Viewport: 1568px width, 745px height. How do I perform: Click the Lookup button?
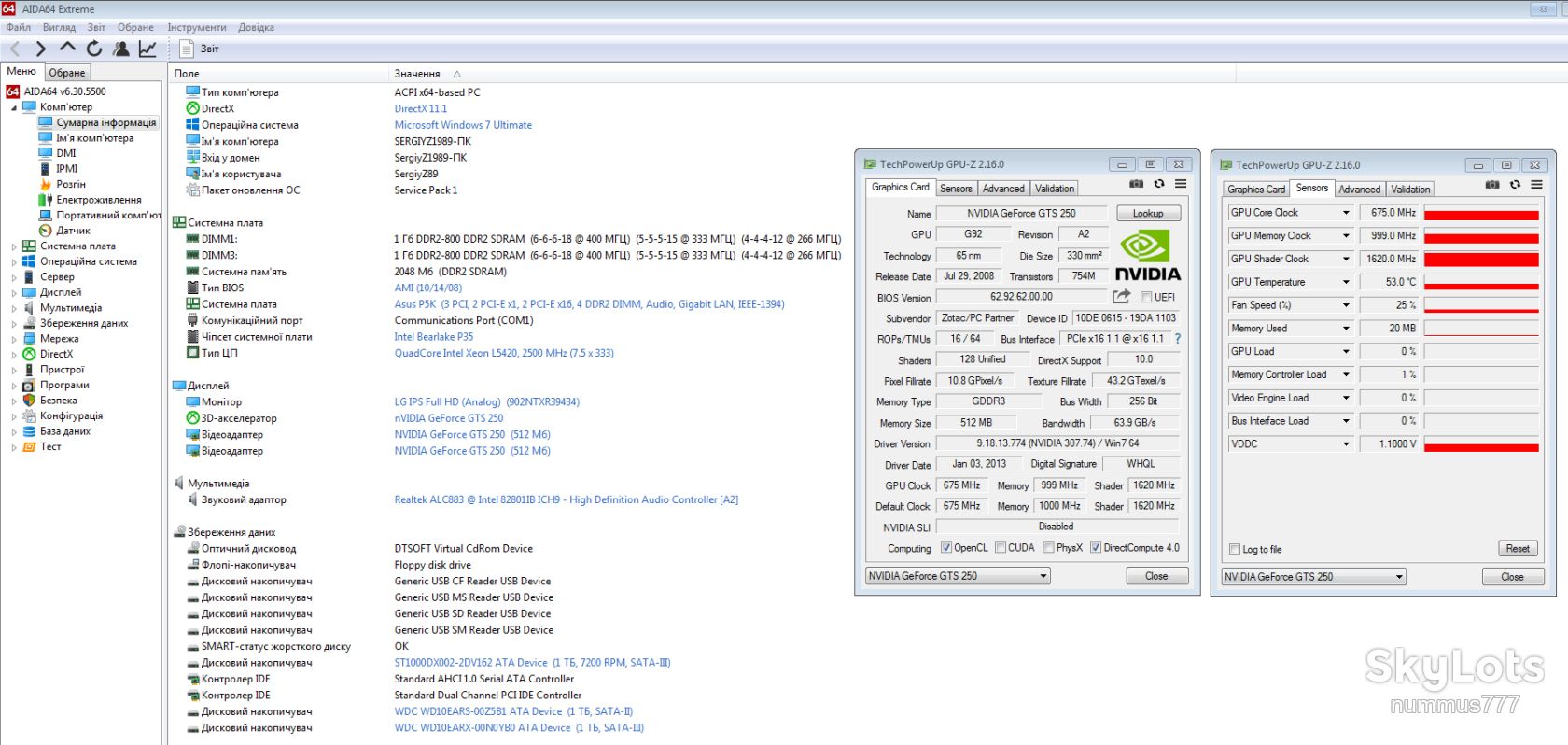[x=1148, y=214]
